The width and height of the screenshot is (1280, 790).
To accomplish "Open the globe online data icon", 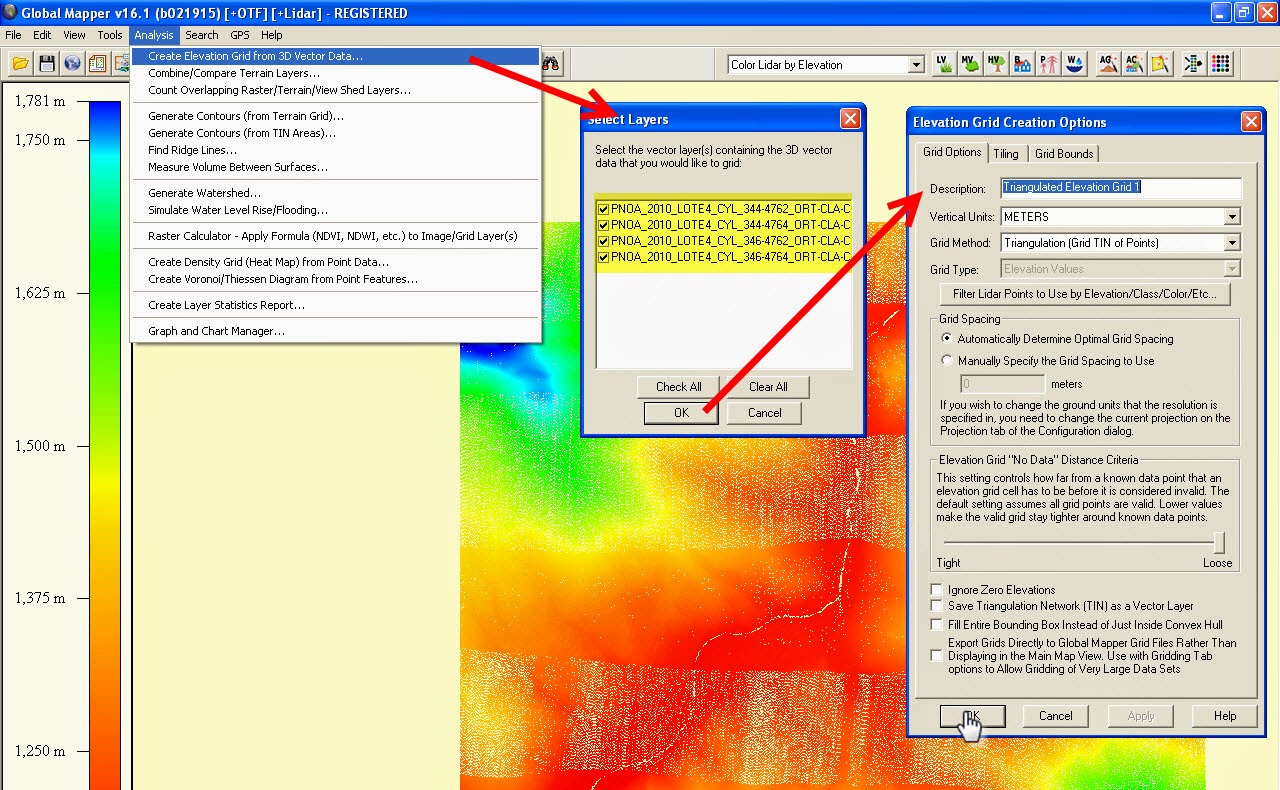I will point(72,64).
